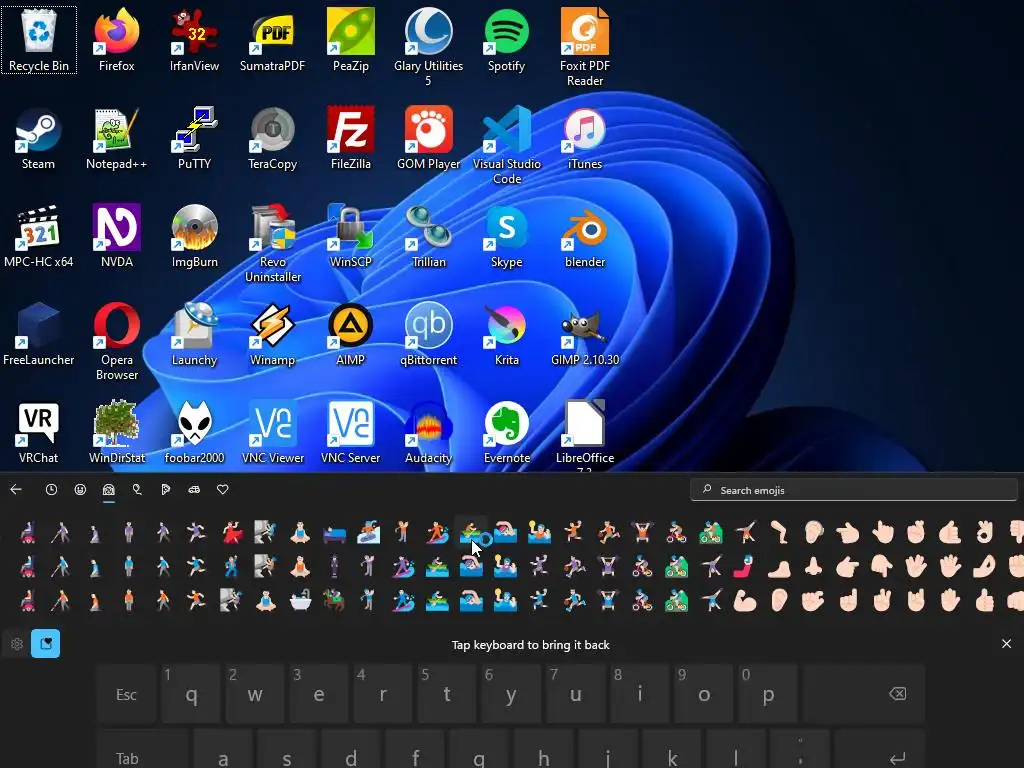The width and height of the screenshot is (1024, 768).
Task: Insert the person sleeping in bed emoji
Action: coord(334,534)
